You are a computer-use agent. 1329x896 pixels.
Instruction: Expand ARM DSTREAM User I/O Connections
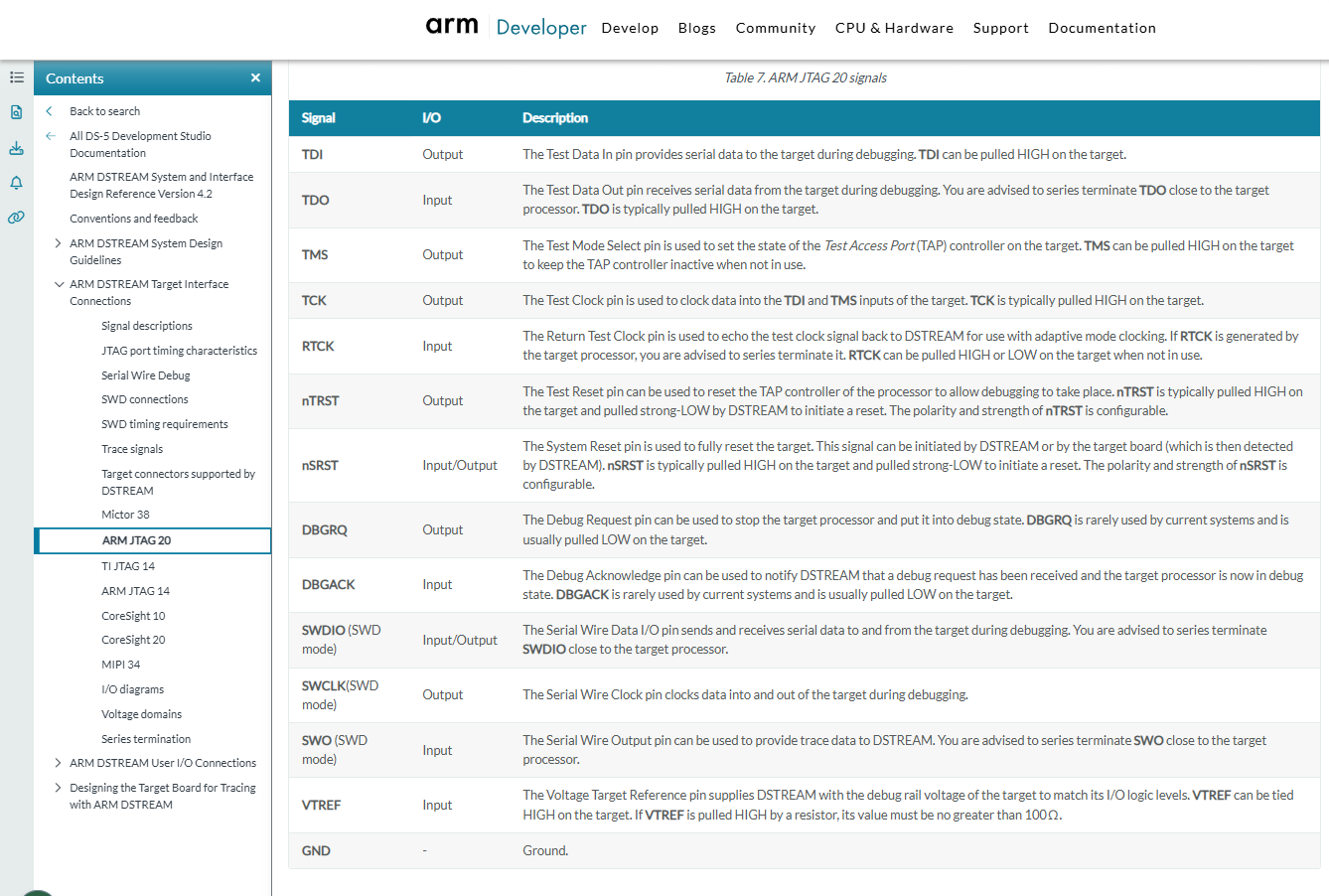coord(58,763)
